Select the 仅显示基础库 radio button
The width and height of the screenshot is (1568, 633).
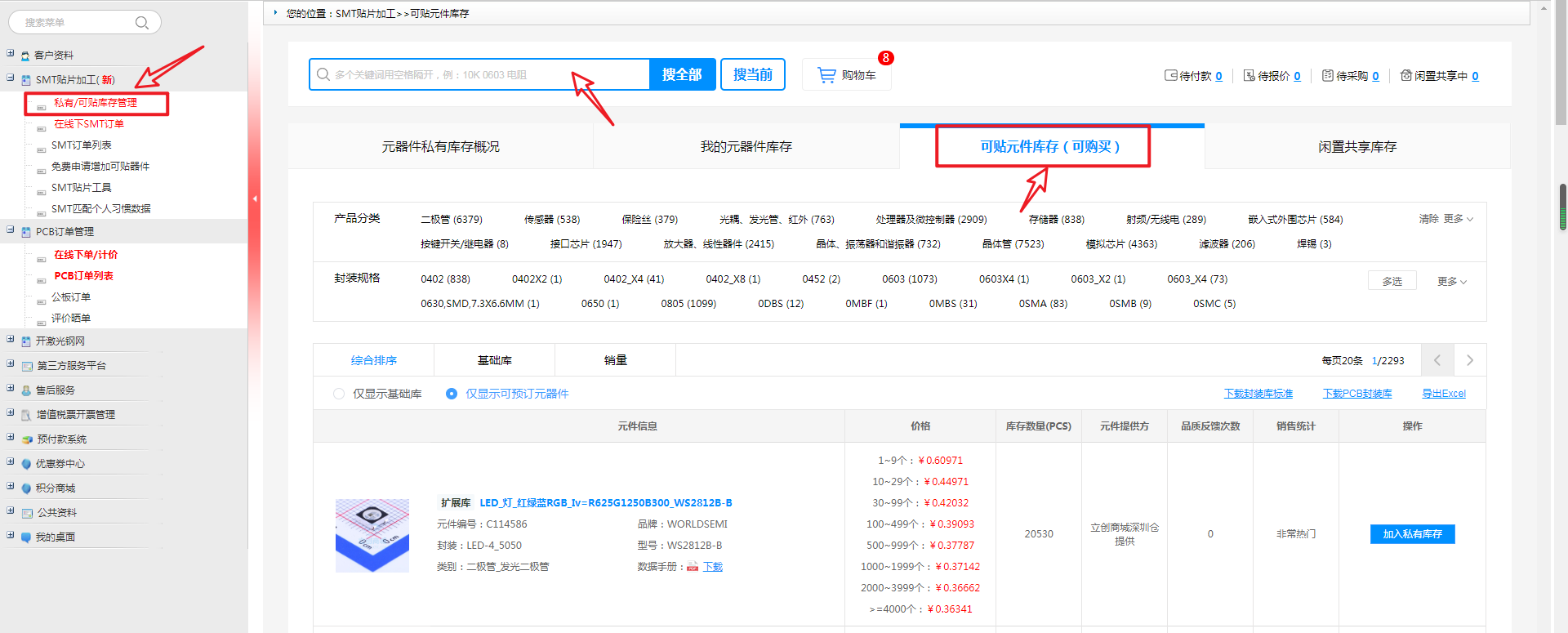pos(339,394)
